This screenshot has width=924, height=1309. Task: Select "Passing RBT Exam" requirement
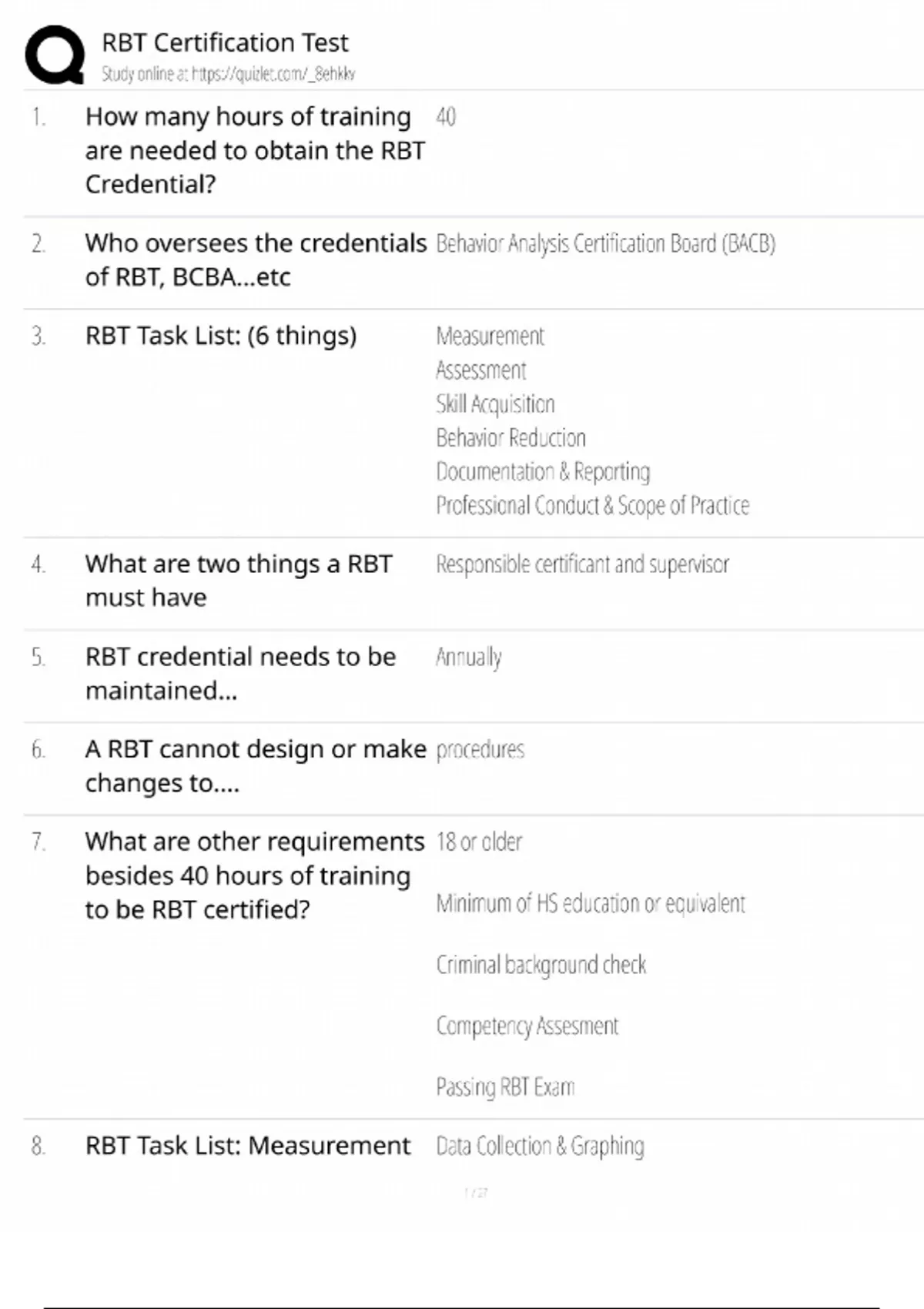[x=505, y=1086]
